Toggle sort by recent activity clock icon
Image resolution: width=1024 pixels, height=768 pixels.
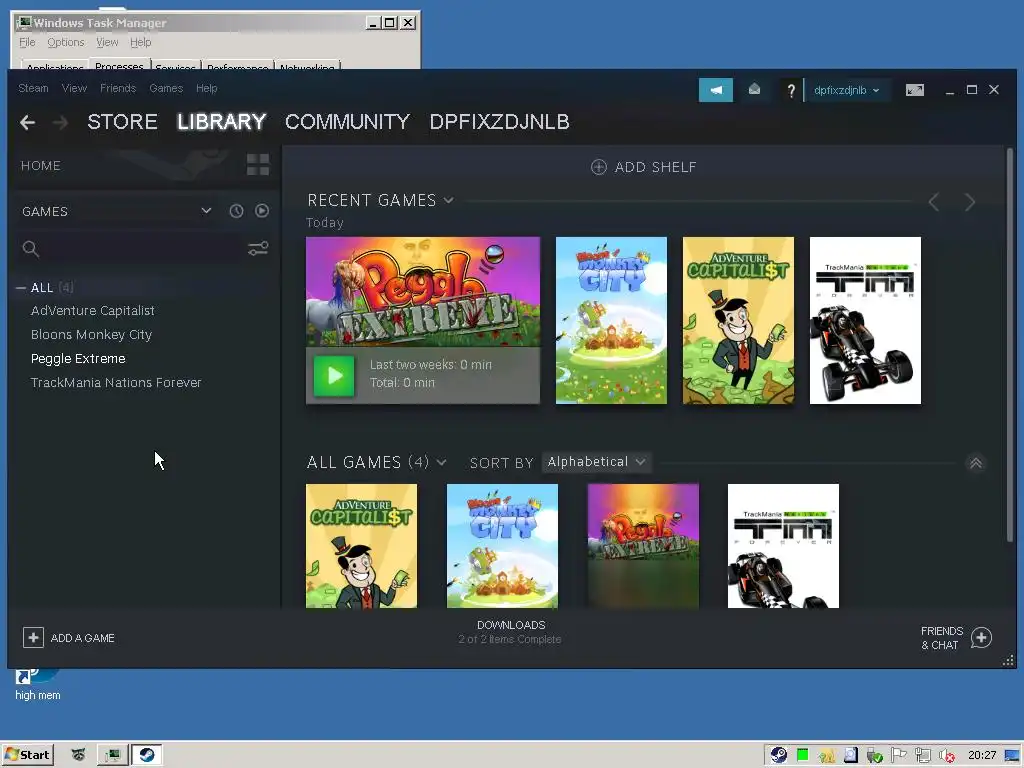click(x=236, y=211)
